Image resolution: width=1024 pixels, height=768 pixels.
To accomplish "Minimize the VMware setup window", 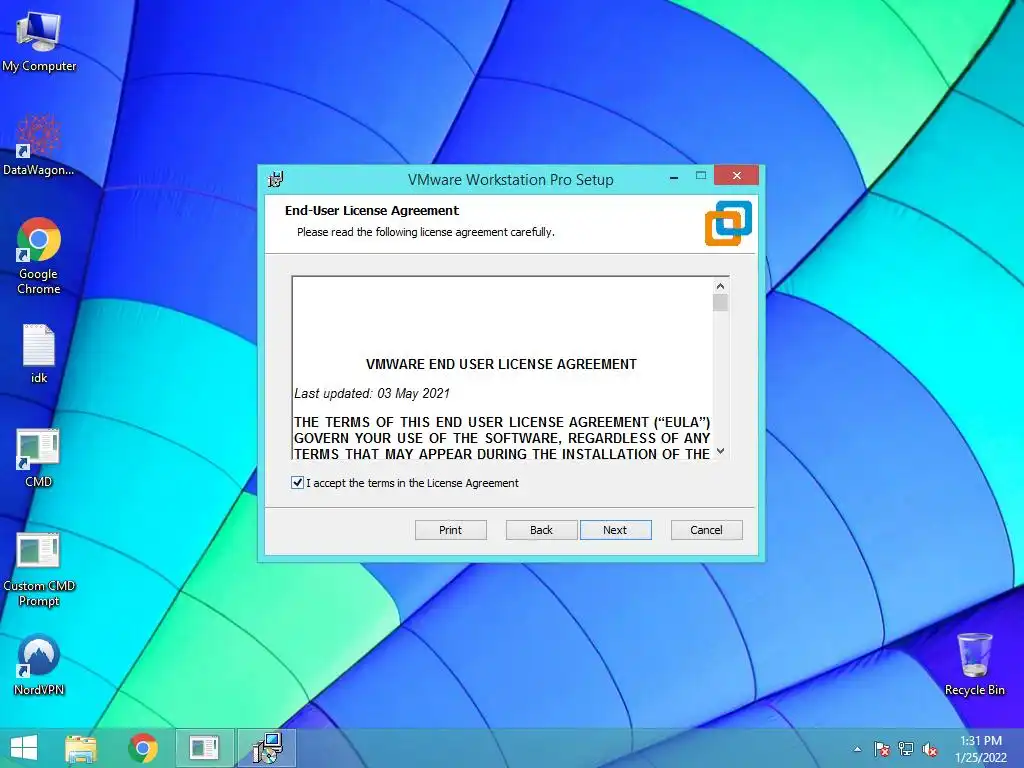I will [x=674, y=177].
